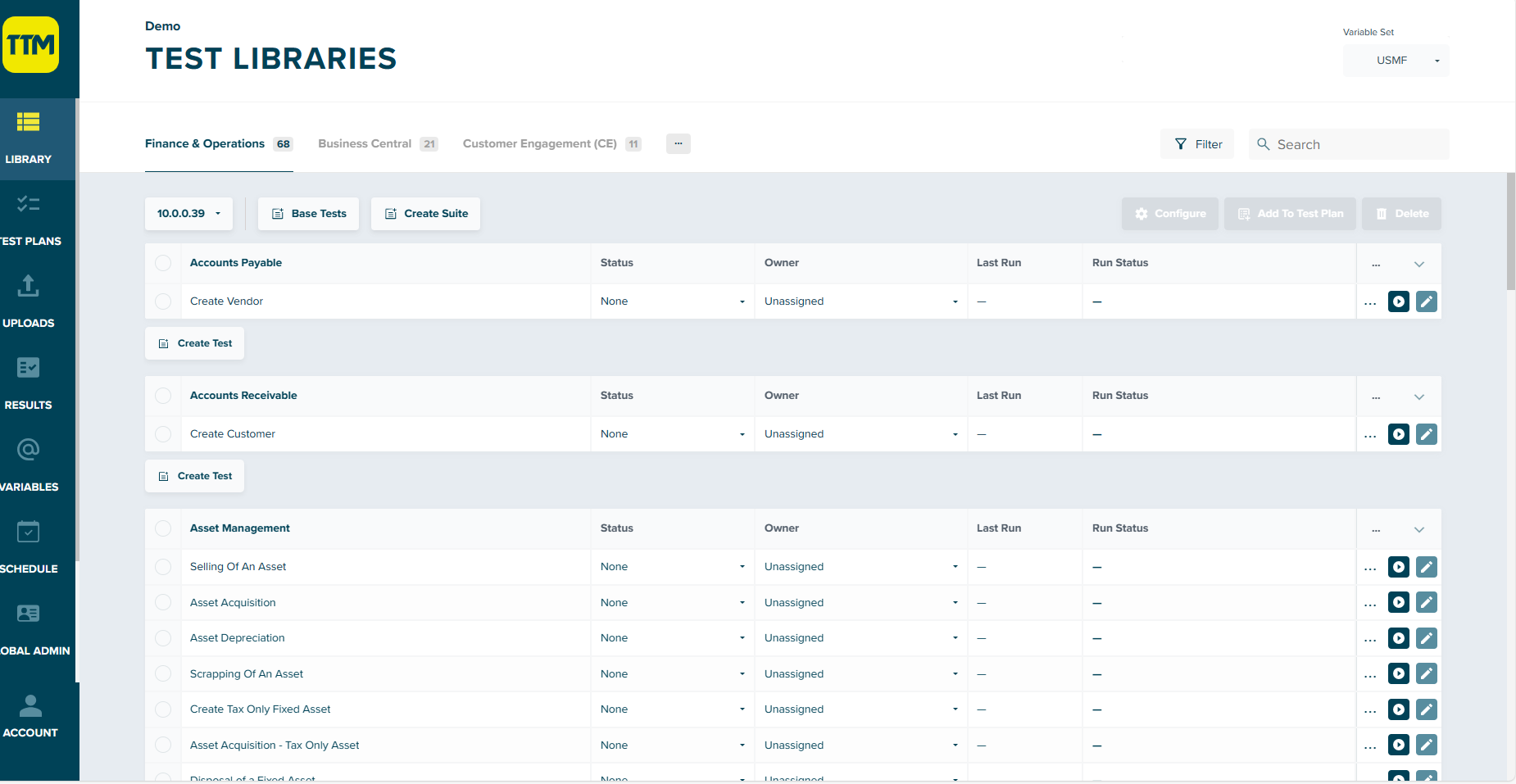Edit the Create Customer test
1516x784 pixels.
click(1426, 433)
